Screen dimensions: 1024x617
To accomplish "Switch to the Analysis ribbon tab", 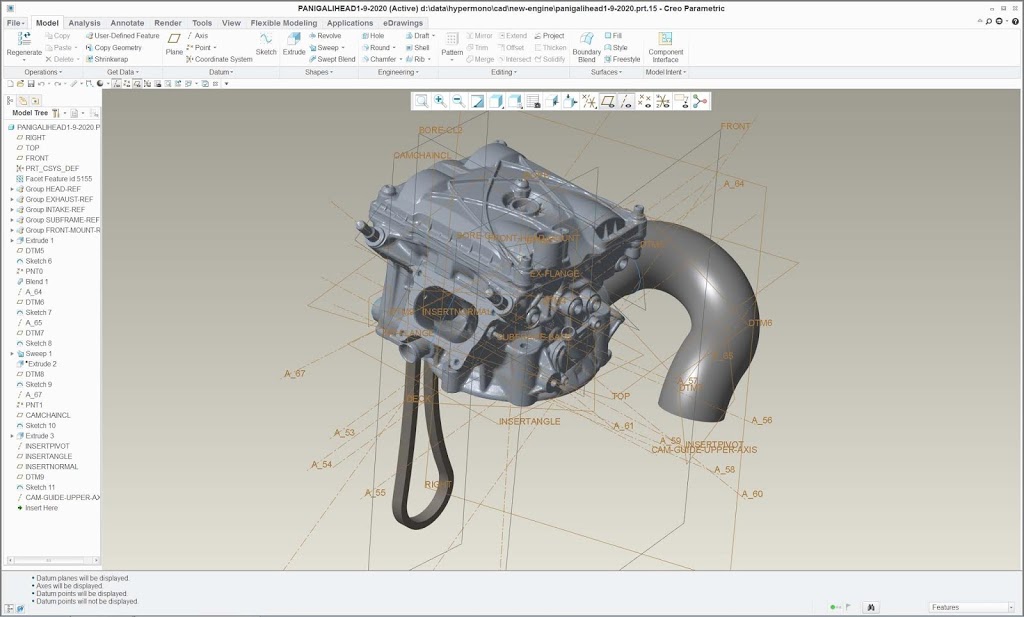I will coord(84,22).
